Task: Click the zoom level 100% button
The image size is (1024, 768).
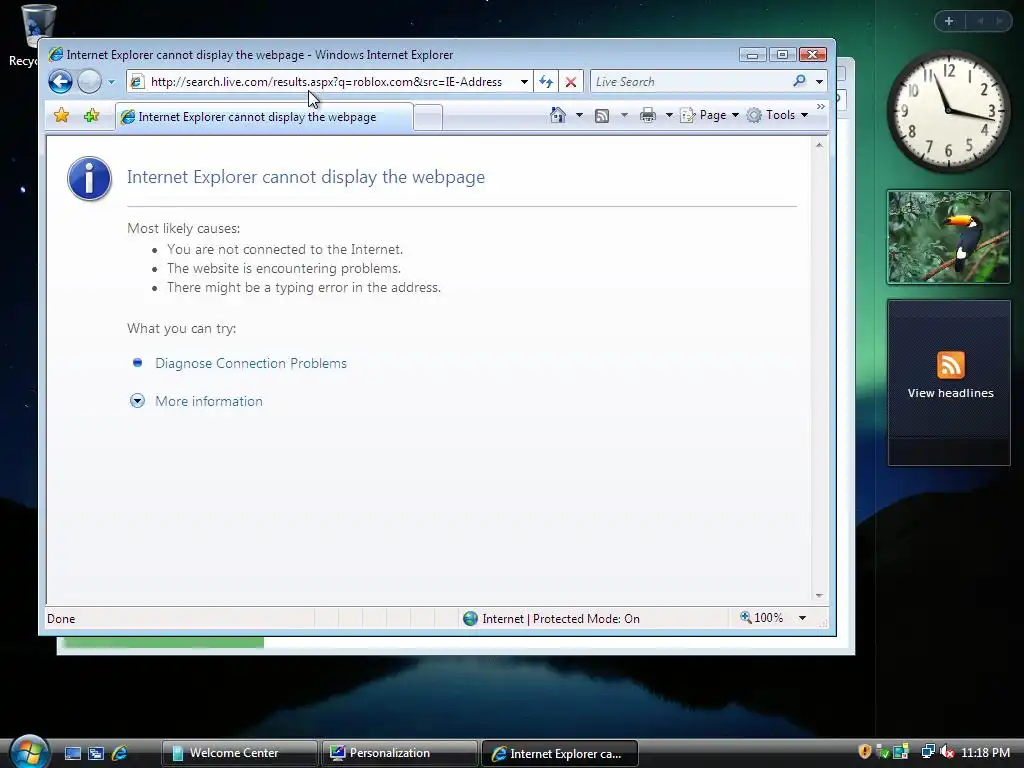Action: [x=761, y=618]
